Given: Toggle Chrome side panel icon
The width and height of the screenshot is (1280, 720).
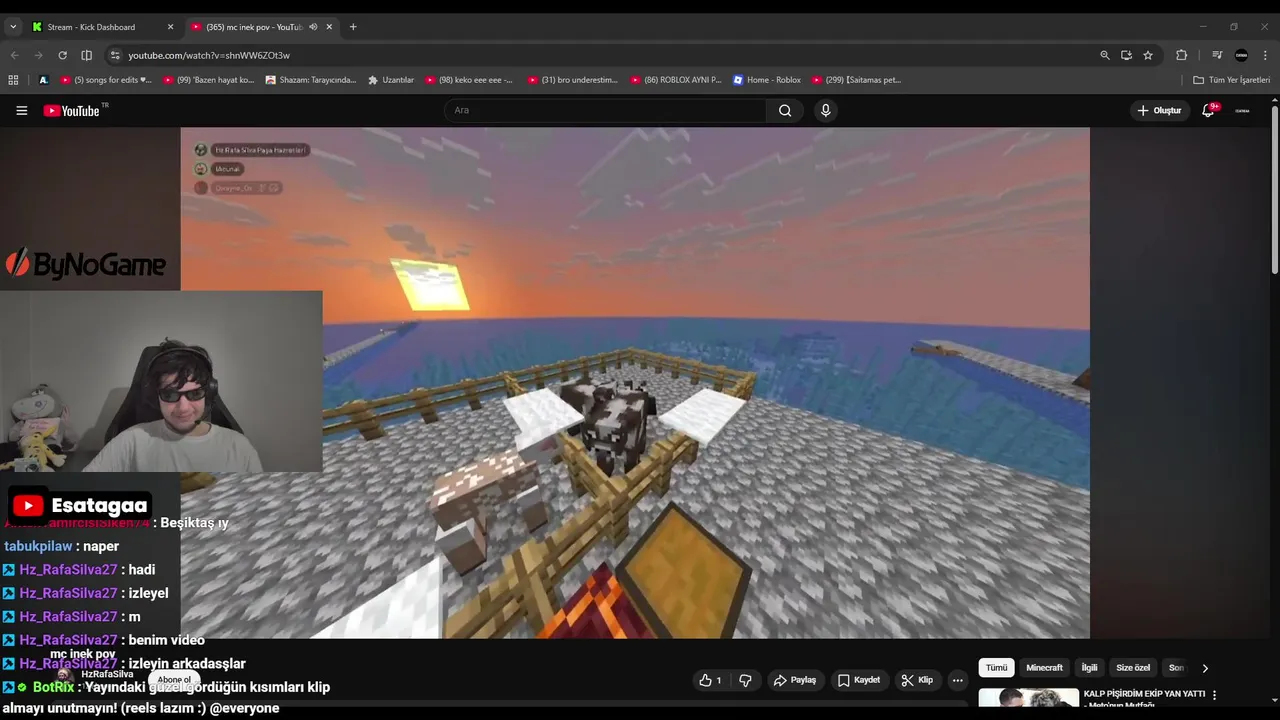Looking at the screenshot, I should click(86, 55).
